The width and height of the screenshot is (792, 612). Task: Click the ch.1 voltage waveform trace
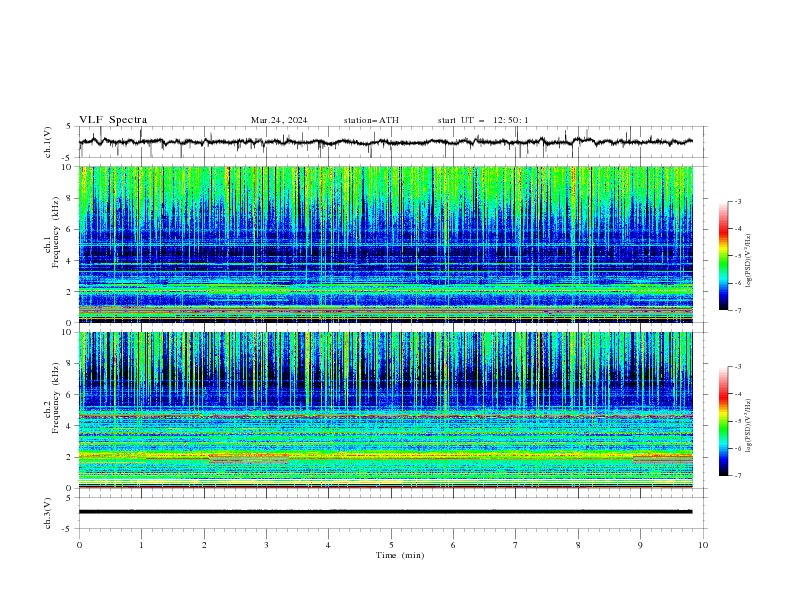(x=385, y=142)
